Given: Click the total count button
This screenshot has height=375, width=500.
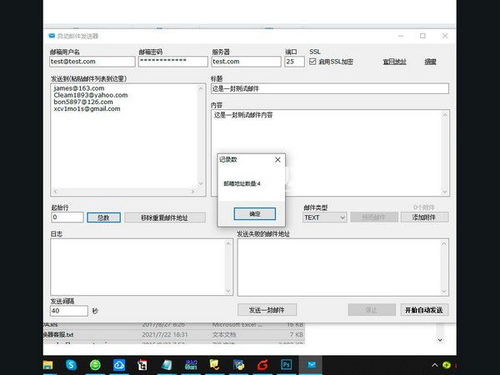Looking at the screenshot, I should [104, 218].
